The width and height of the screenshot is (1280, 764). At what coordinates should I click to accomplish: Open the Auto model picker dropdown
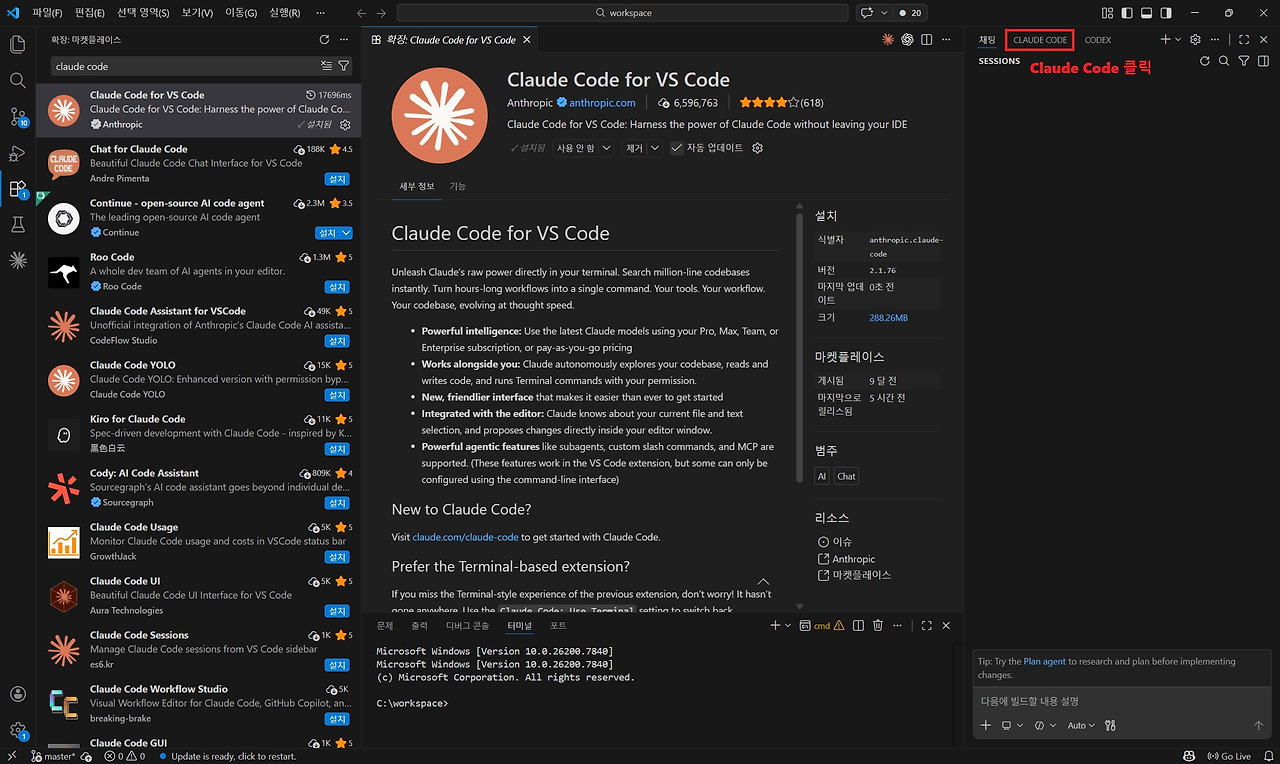click(1081, 726)
